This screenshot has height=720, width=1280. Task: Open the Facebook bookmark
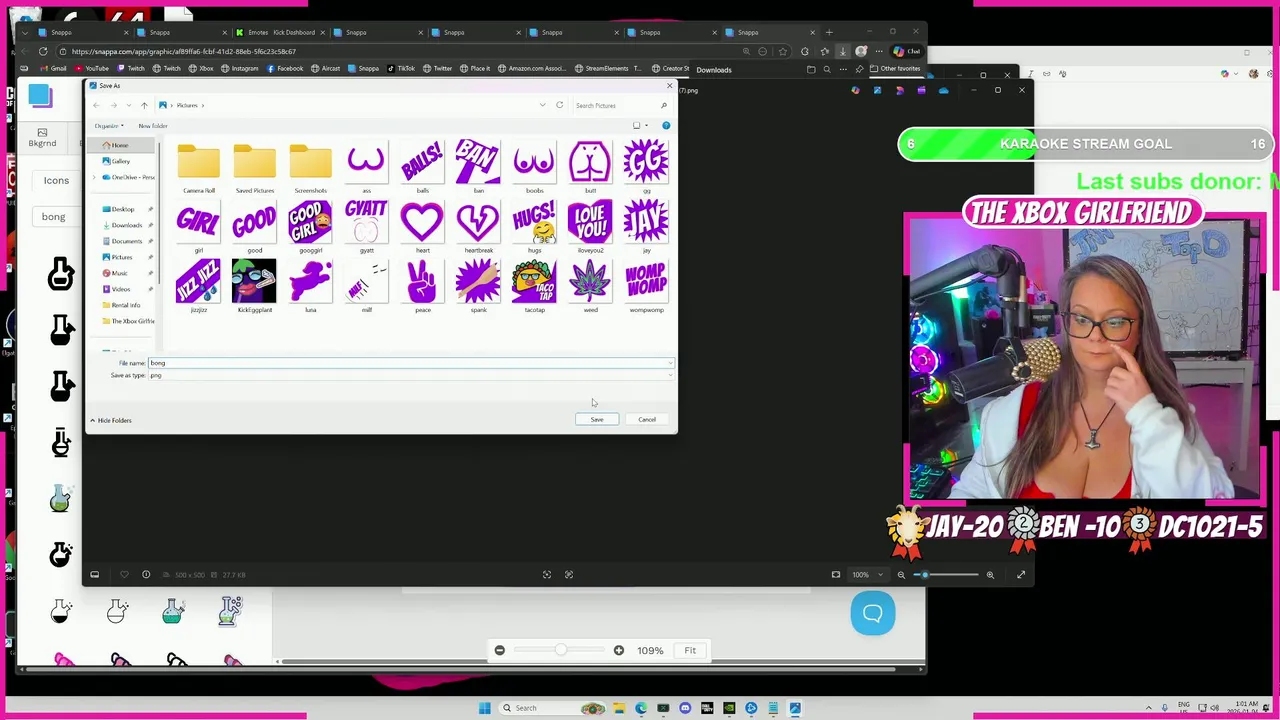pos(285,69)
